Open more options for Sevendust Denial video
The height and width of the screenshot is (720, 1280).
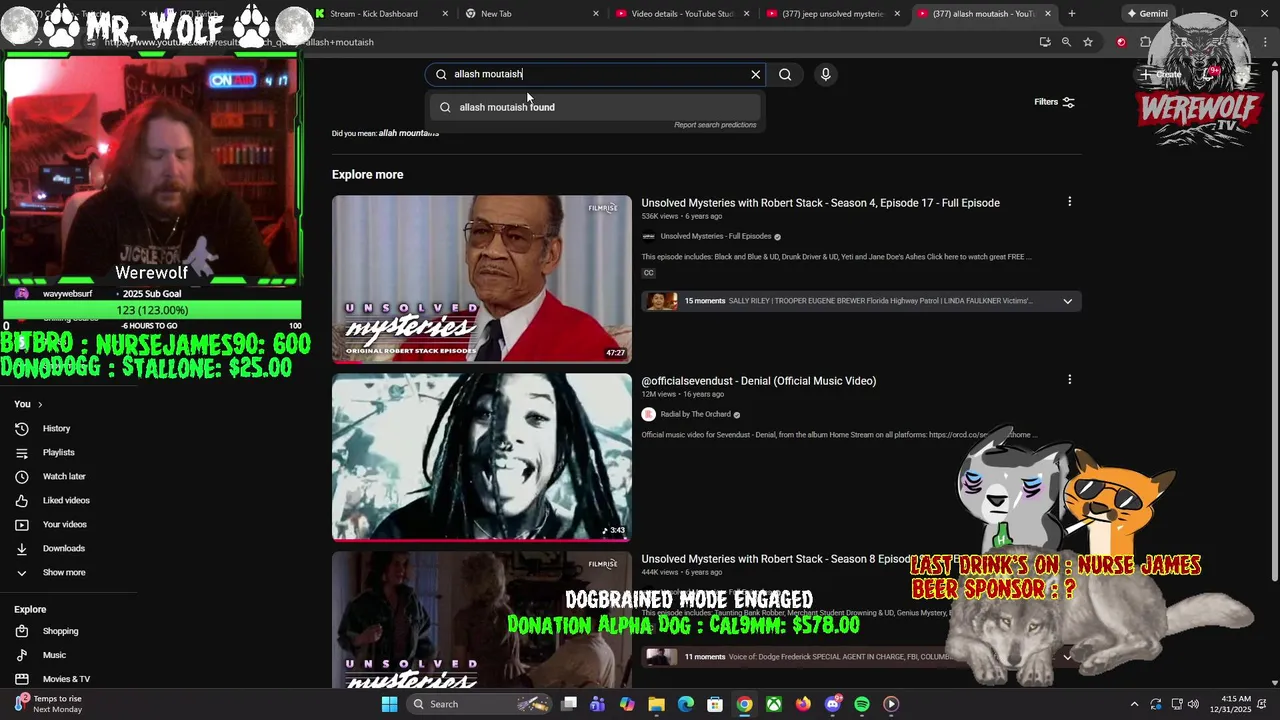click(x=1069, y=380)
